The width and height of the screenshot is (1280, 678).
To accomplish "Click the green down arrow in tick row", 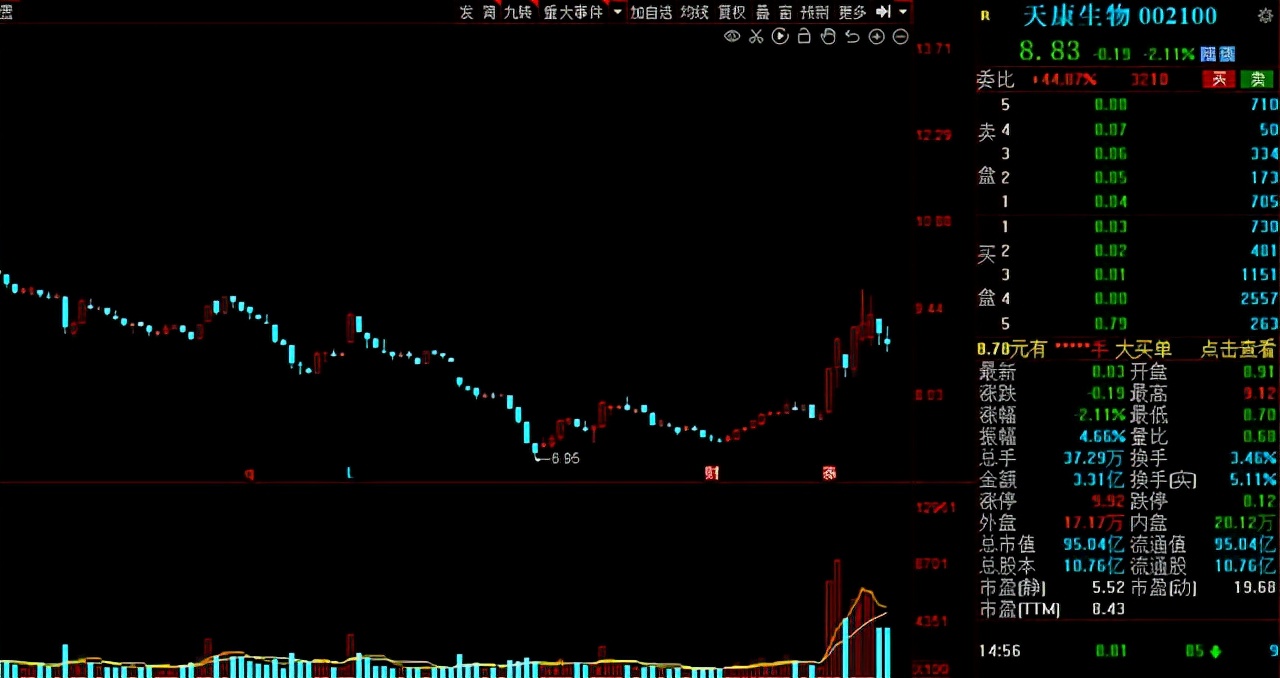I will (1215, 652).
